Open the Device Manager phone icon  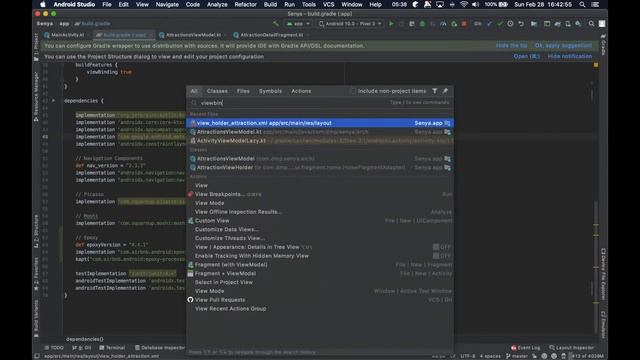pos(568,24)
